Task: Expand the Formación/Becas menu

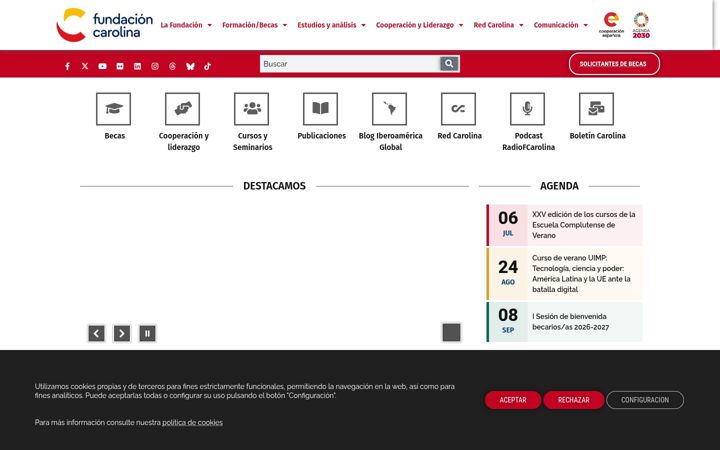Action: coord(254,25)
